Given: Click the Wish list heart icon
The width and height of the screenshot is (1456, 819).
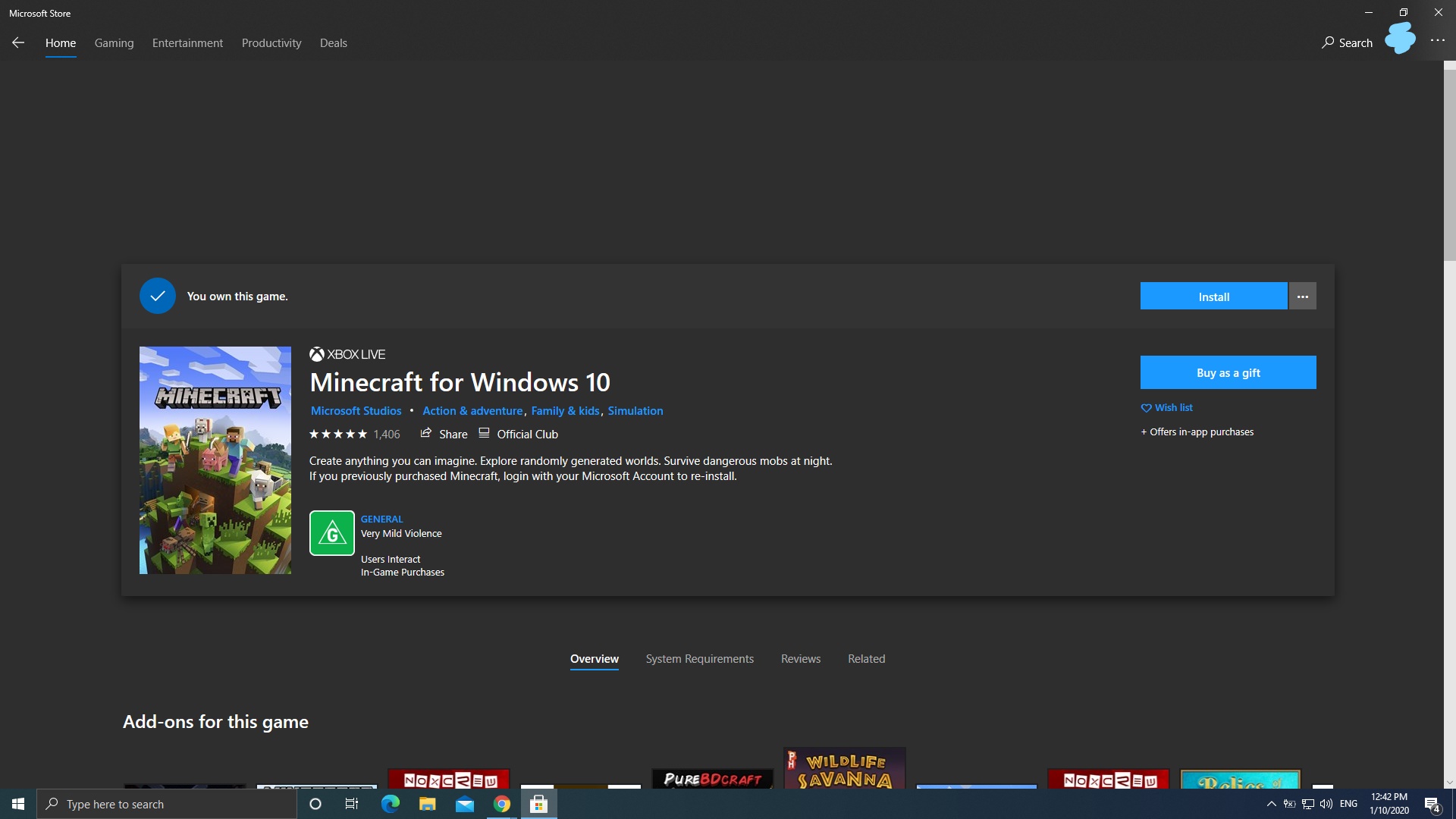Looking at the screenshot, I should tap(1146, 408).
